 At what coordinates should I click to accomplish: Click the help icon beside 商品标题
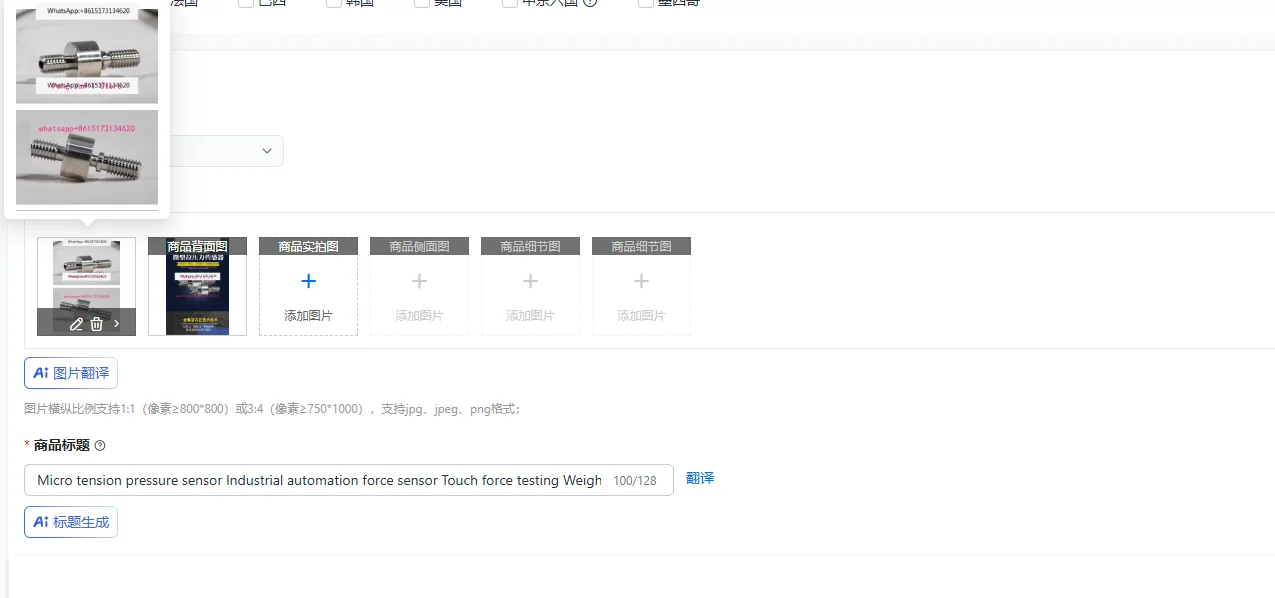pyautogui.click(x=100, y=446)
